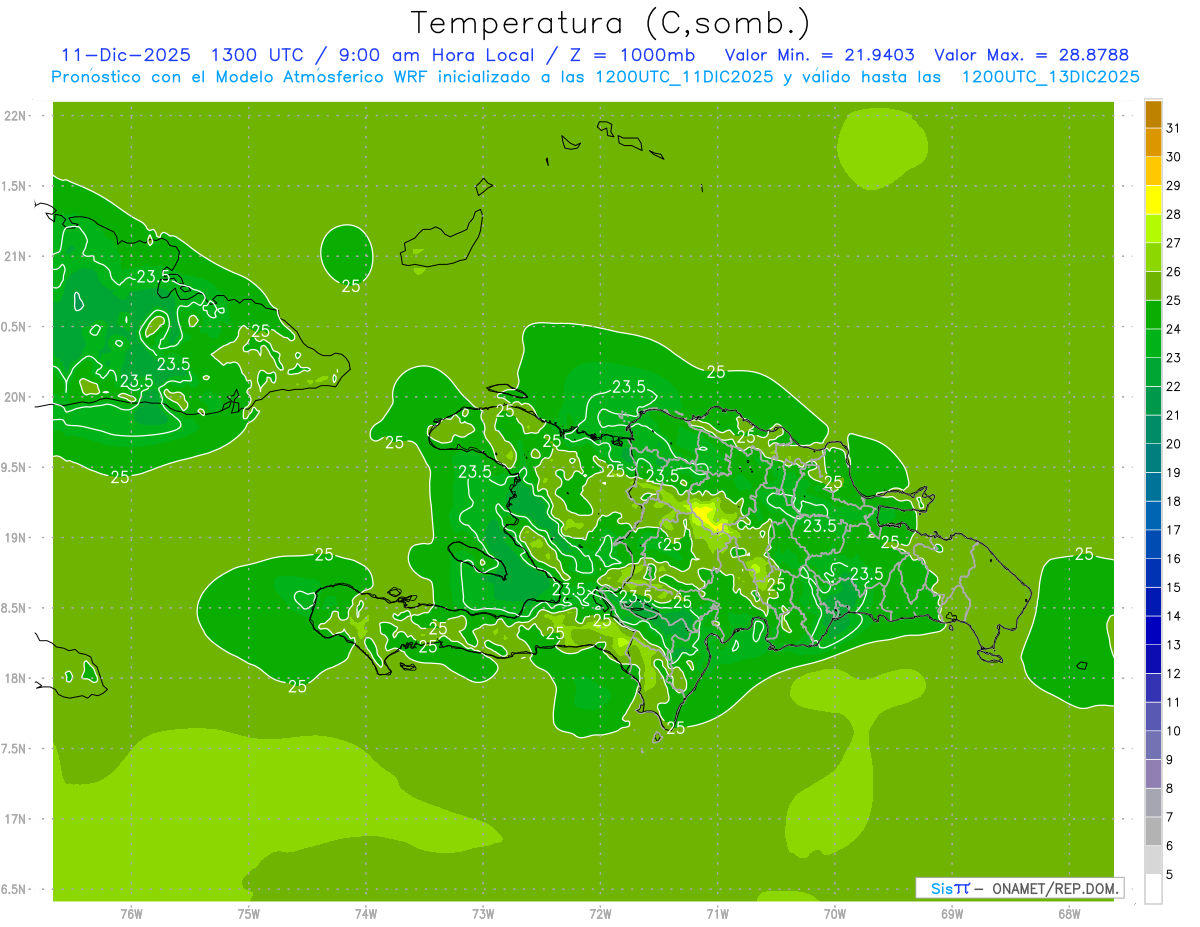Click the title 'Temperatura (C,somb.)'

(611, 22)
